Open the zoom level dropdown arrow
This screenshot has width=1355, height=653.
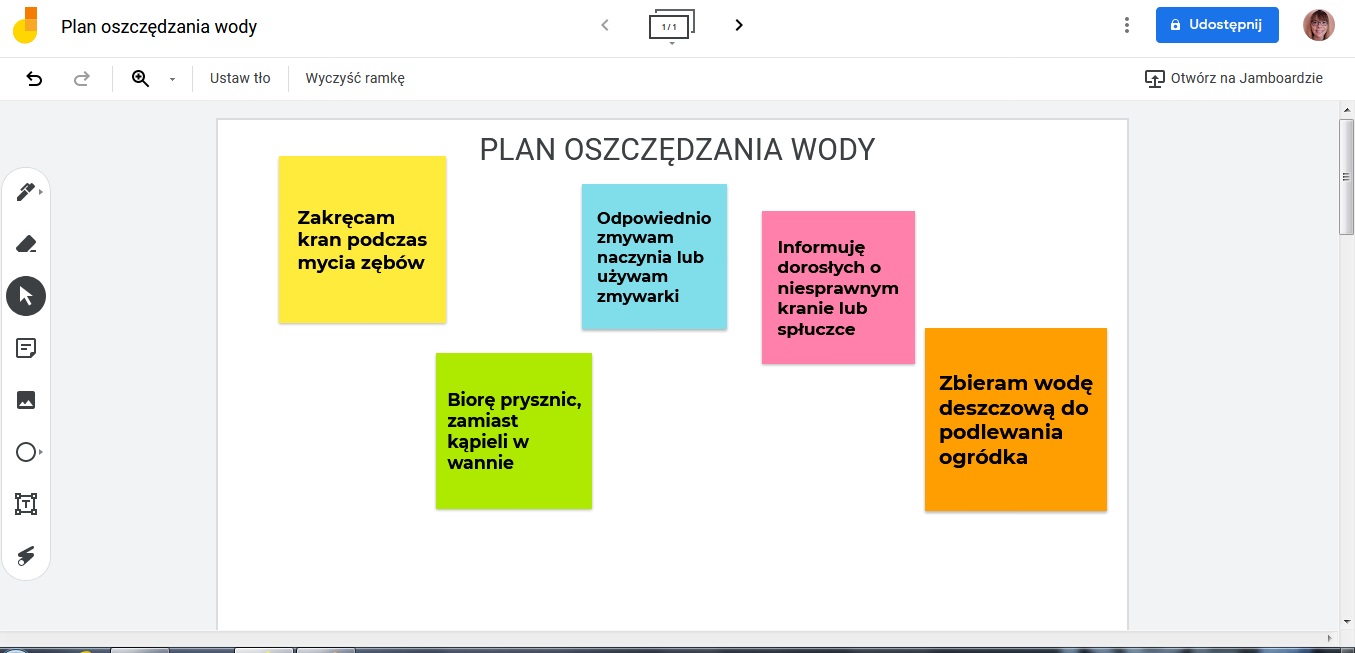172,79
